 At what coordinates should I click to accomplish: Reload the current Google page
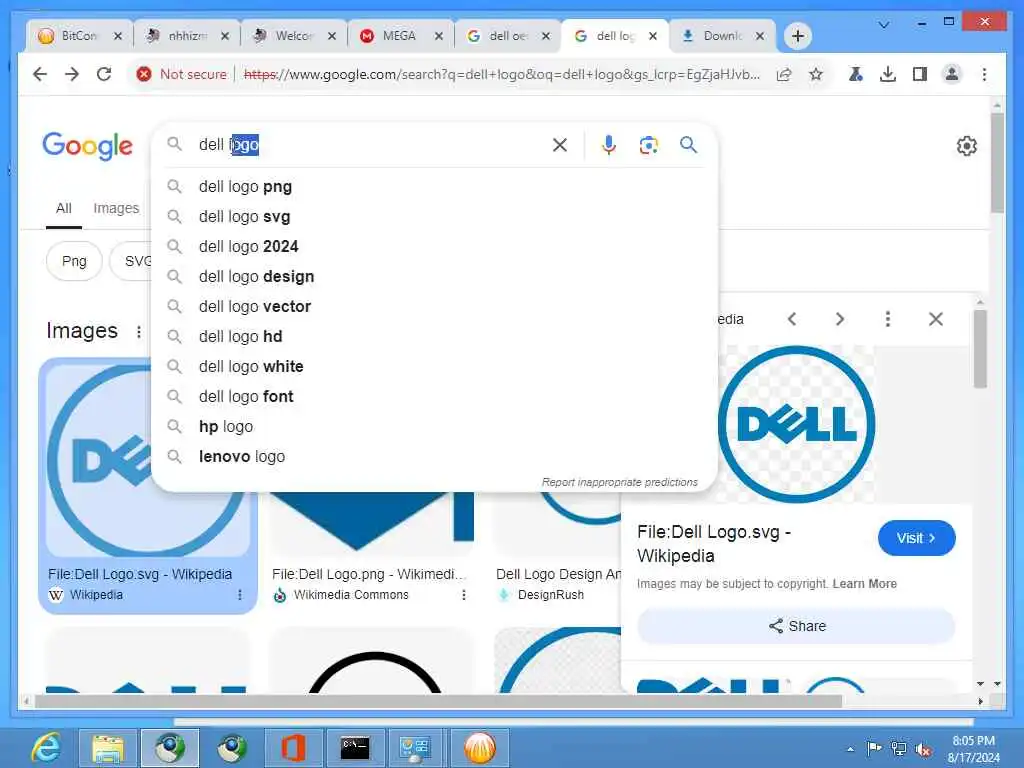click(104, 74)
